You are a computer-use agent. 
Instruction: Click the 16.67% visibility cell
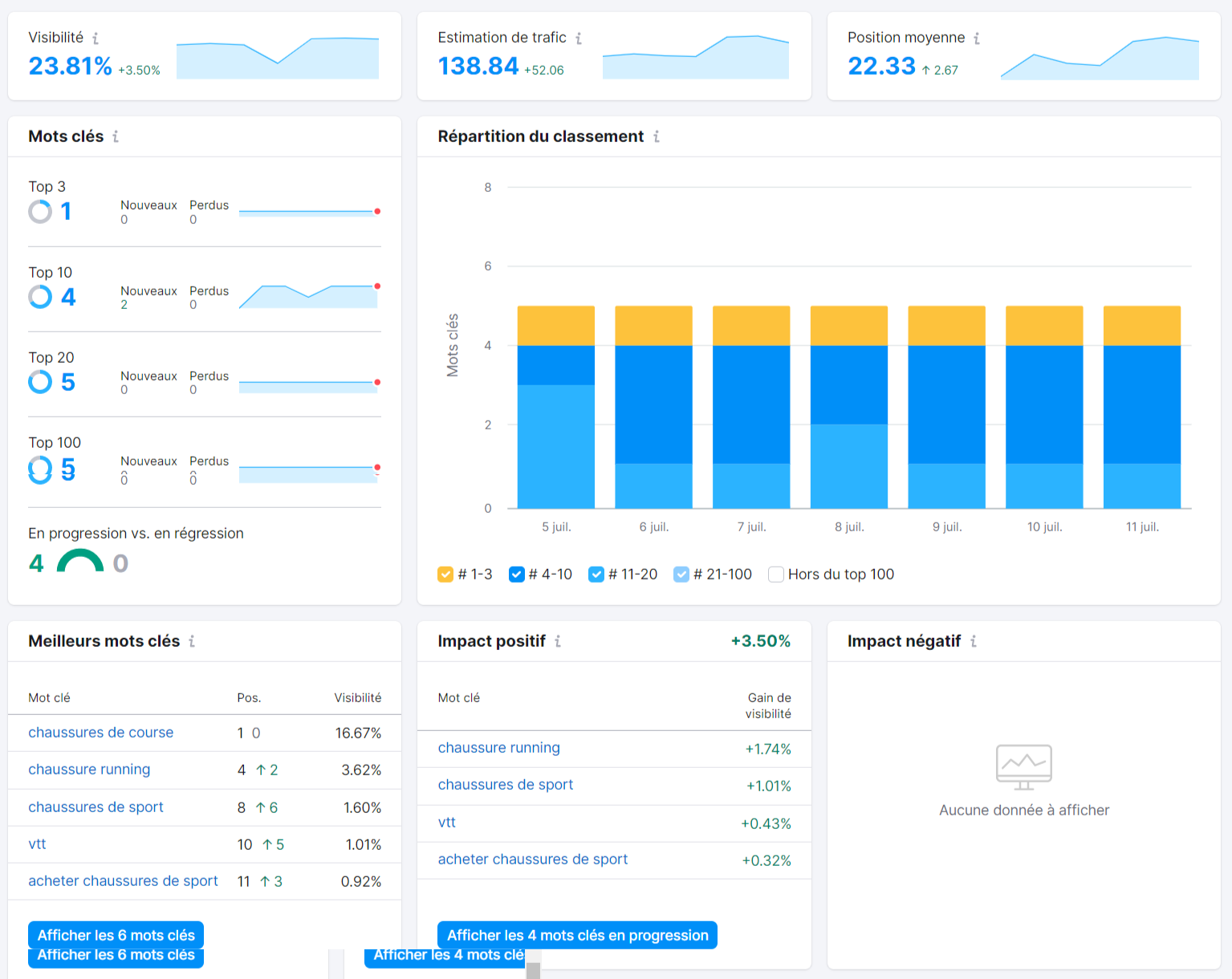tap(358, 733)
